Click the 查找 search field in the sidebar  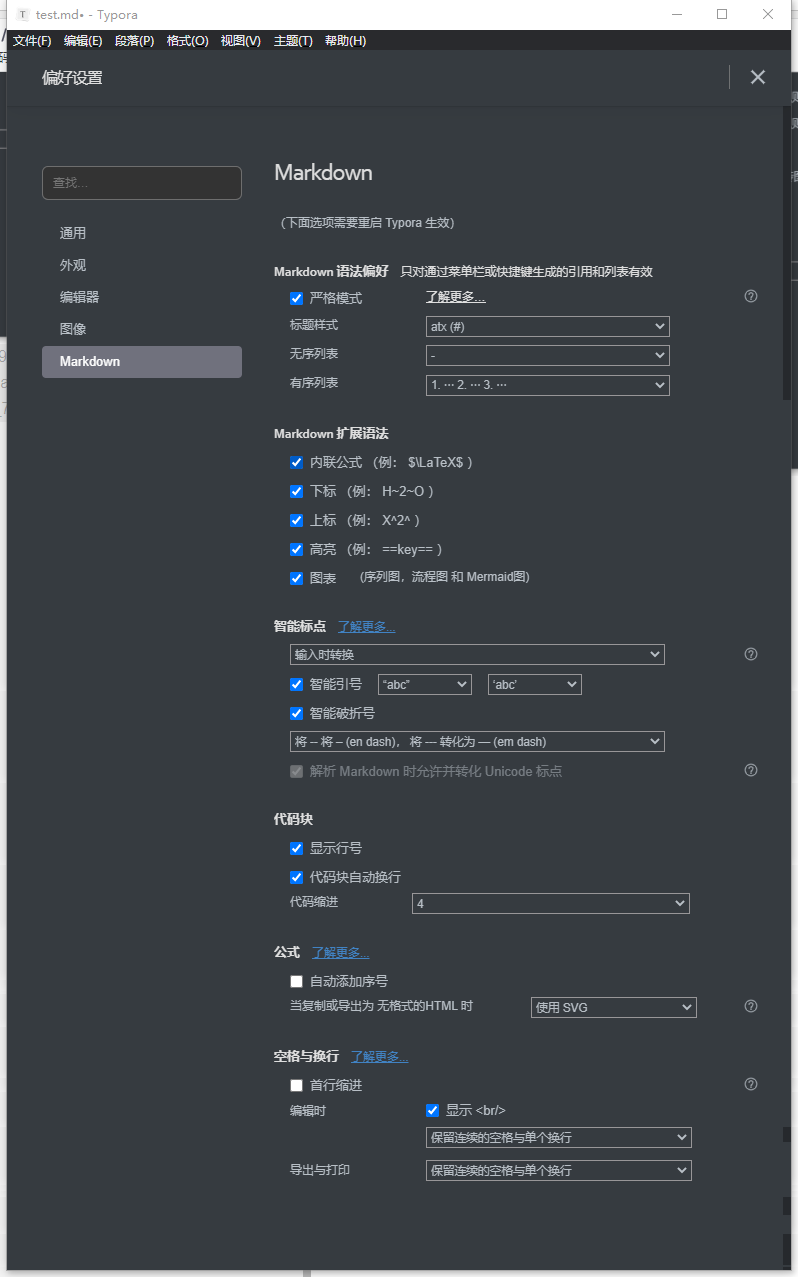coord(141,182)
